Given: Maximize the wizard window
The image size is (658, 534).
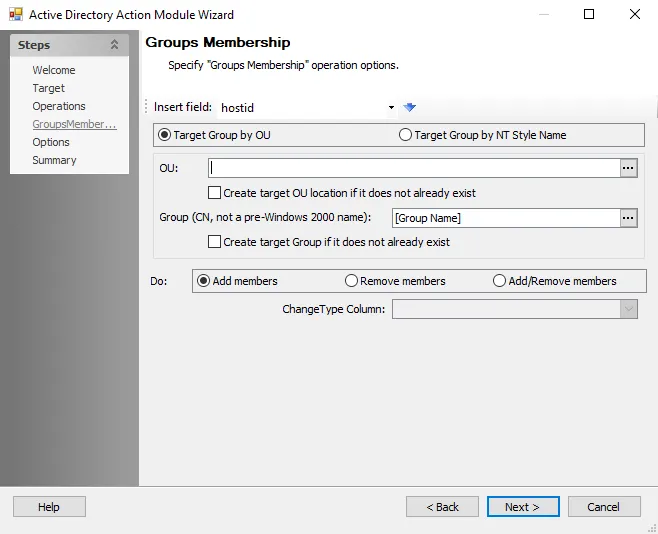Looking at the screenshot, I should (589, 14).
